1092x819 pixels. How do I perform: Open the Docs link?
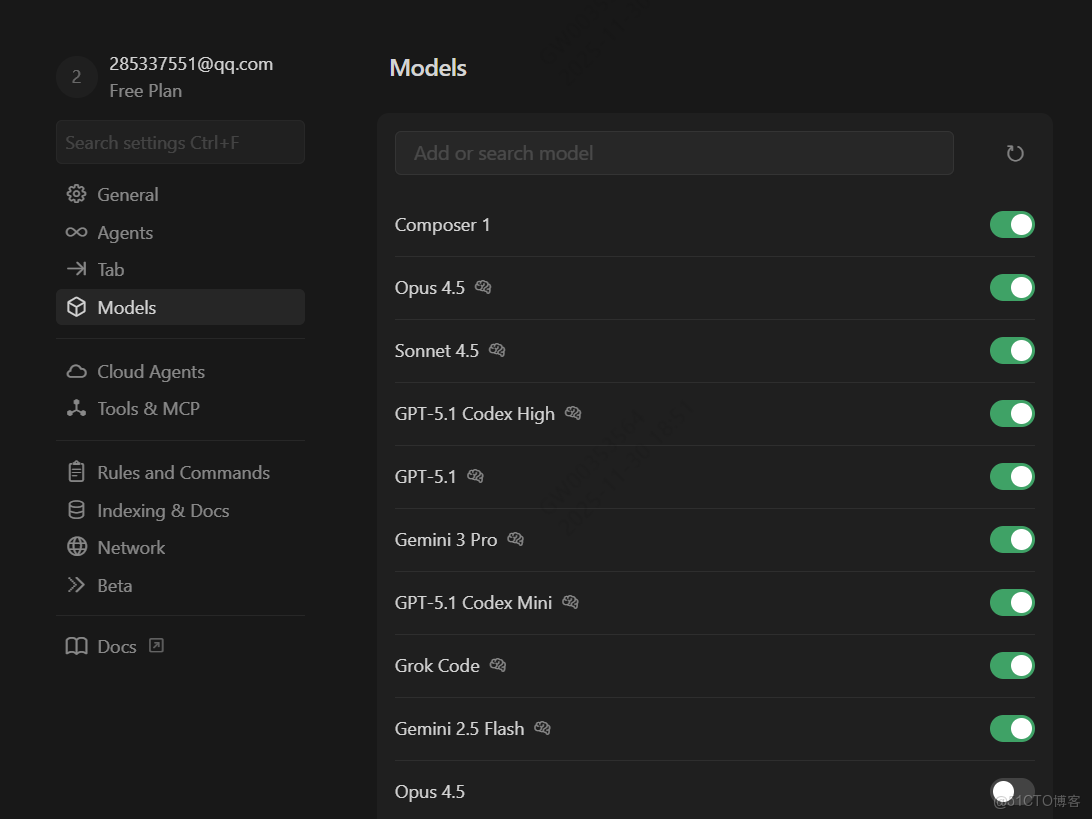[116, 646]
